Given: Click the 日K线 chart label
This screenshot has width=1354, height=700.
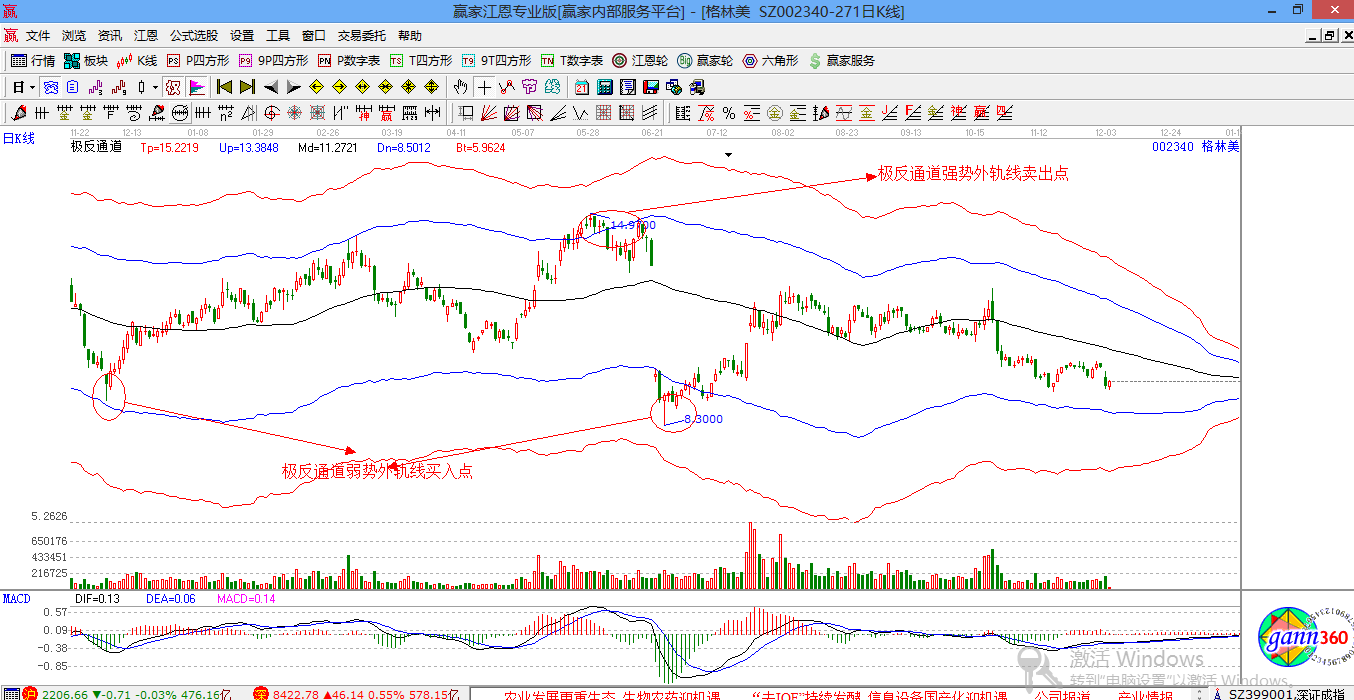Looking at the screenshot, I should click(19, 139).
